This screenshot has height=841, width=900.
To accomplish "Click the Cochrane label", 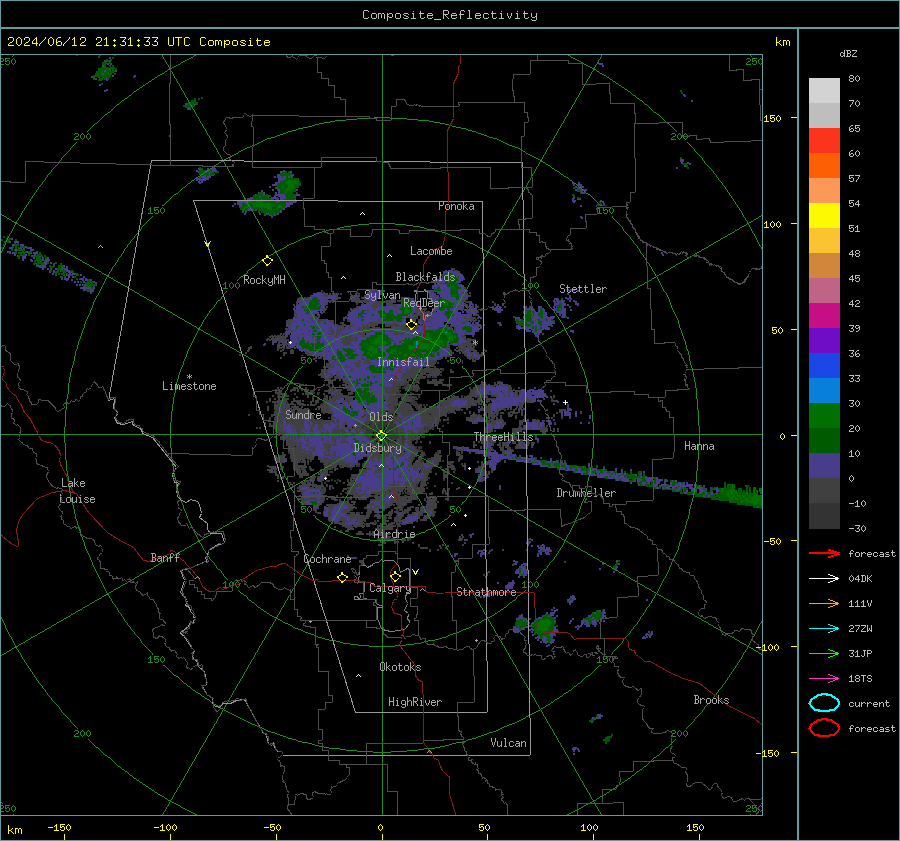I will tap(327, 559).
